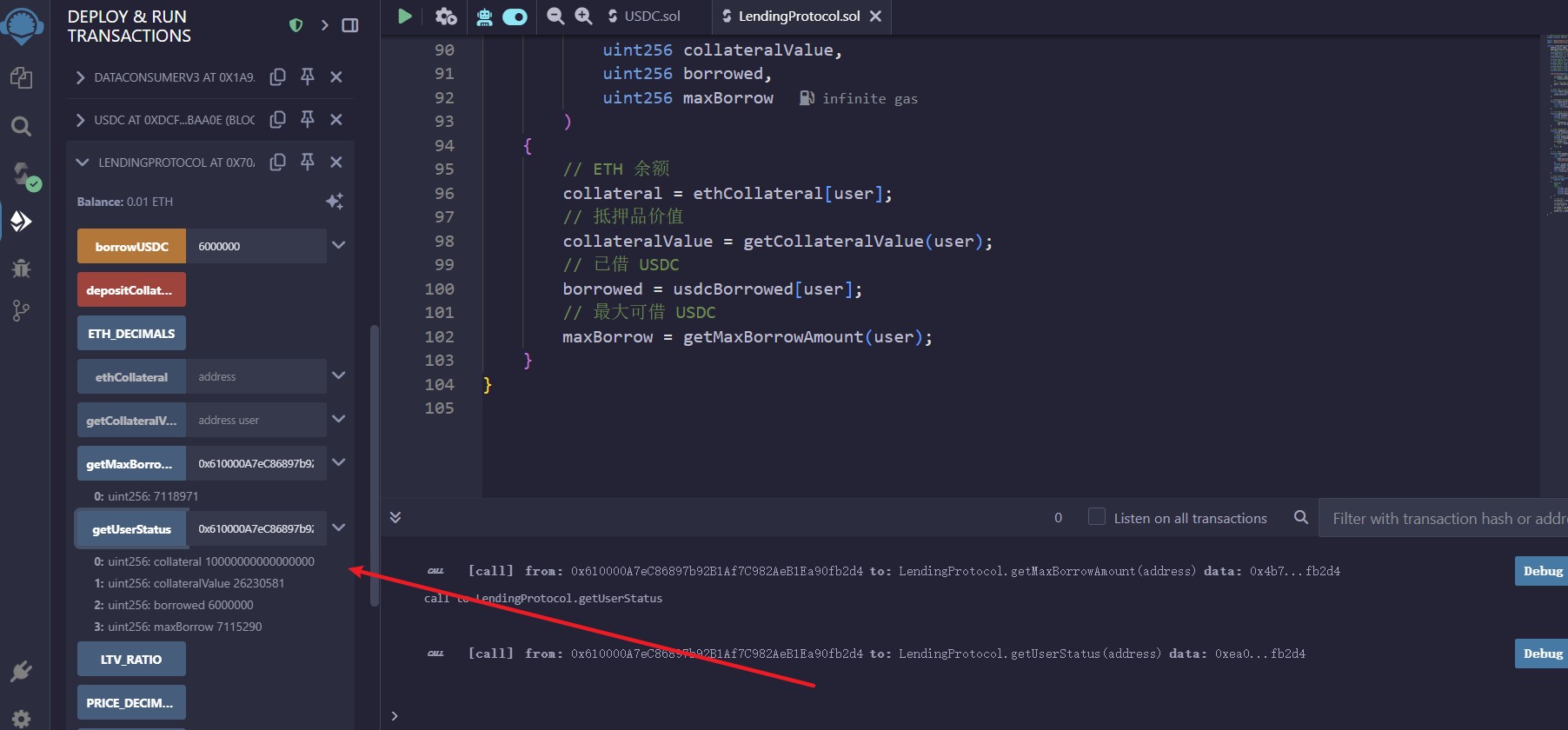The width and height of the screenshot is (1568, 730).
Task: Collapse the LENDINGPROTOCOL contract entry
Action: pyautogui.click(x=82, y=163)
